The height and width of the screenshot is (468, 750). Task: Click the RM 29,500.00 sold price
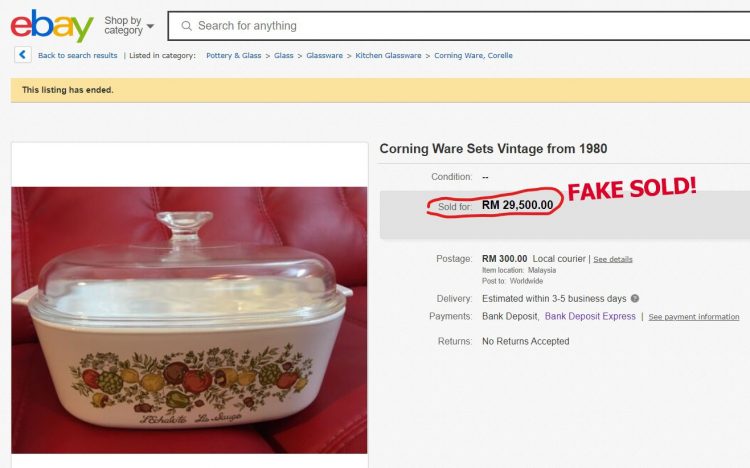point(517,205)
